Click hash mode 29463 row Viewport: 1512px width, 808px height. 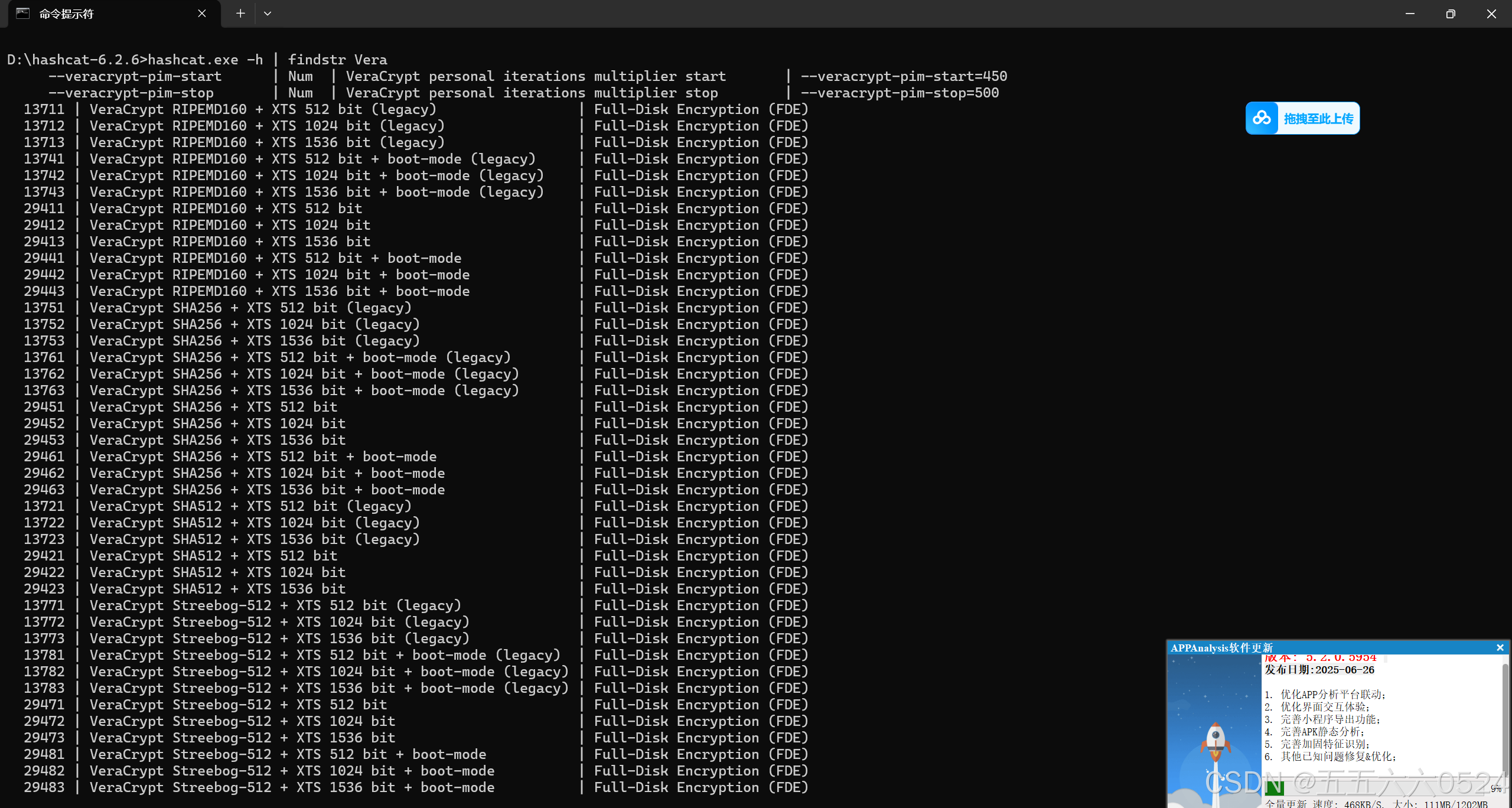tap(416, 490)
